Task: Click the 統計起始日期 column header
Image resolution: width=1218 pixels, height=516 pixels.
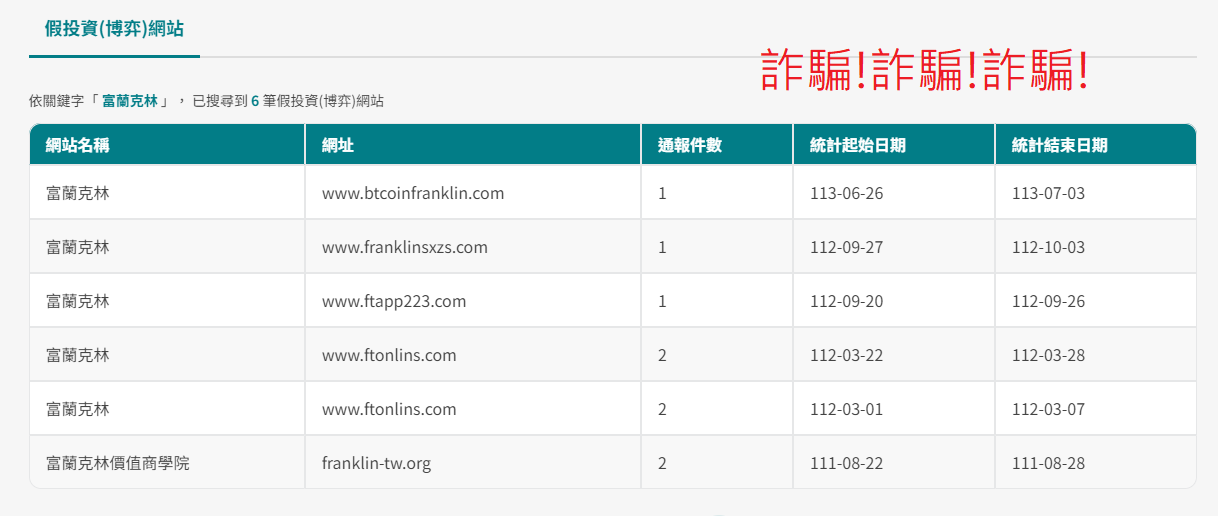Action: click(858, 145)
